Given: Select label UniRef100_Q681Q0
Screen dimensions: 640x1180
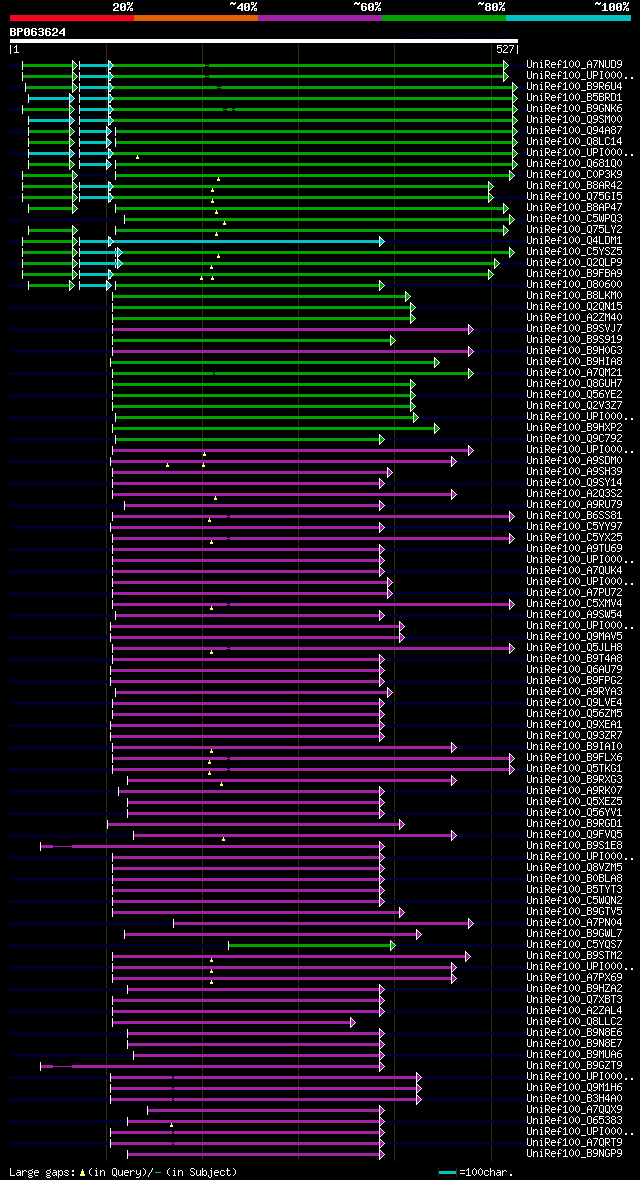Looking at the screenshot, I should (574, 163).
